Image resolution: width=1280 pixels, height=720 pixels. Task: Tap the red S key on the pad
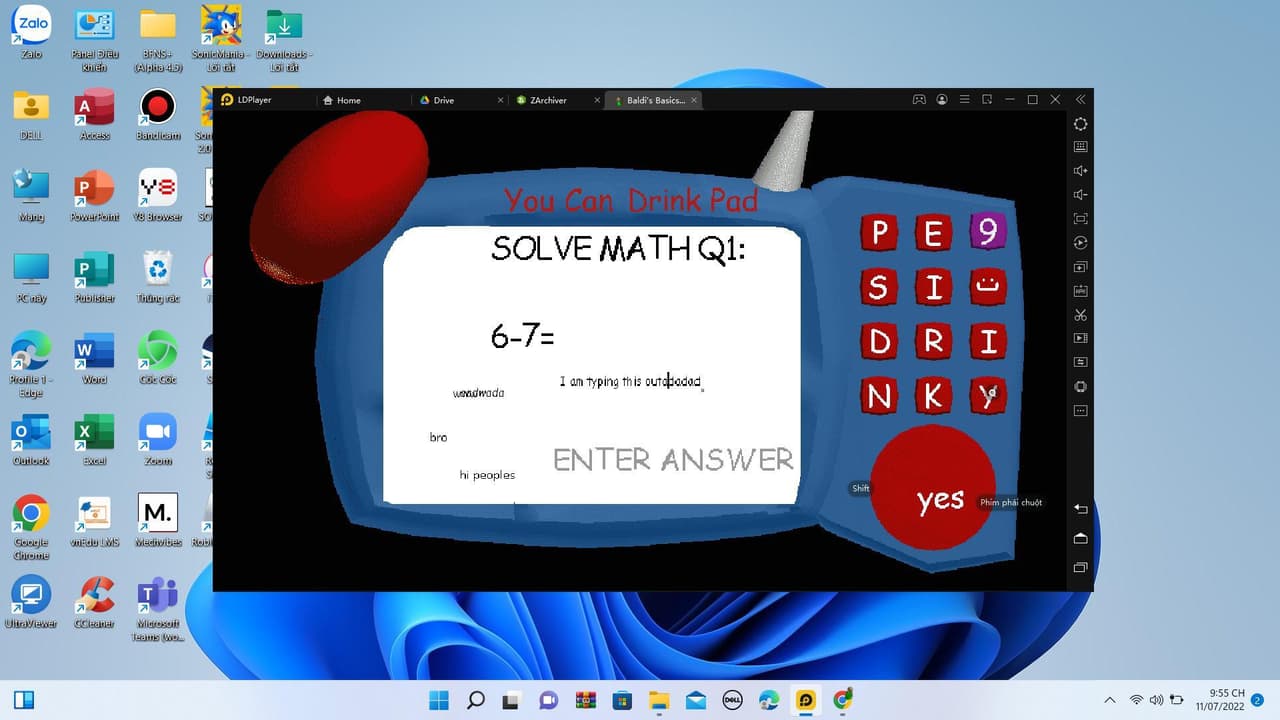pos(878,288)
